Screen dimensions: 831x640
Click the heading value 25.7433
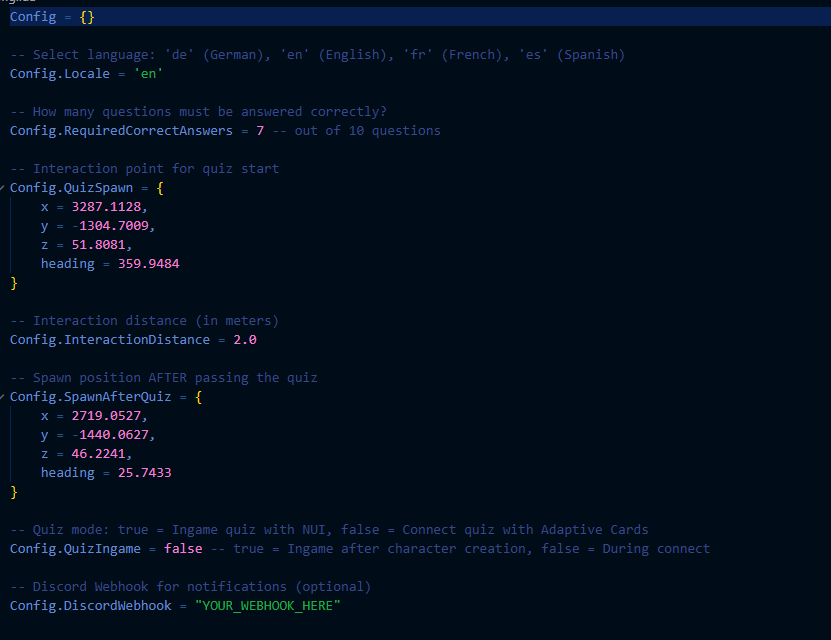[145, 473]
